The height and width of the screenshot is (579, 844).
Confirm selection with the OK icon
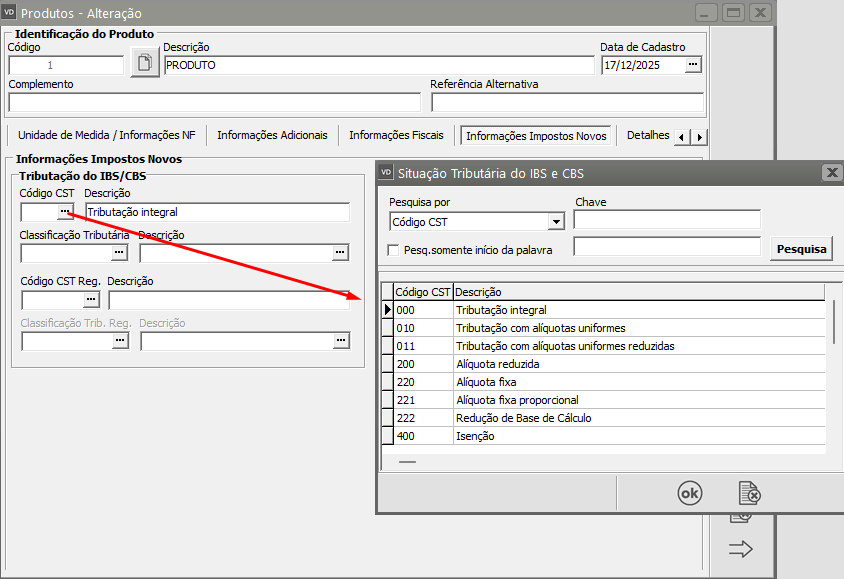pos(690,493)
